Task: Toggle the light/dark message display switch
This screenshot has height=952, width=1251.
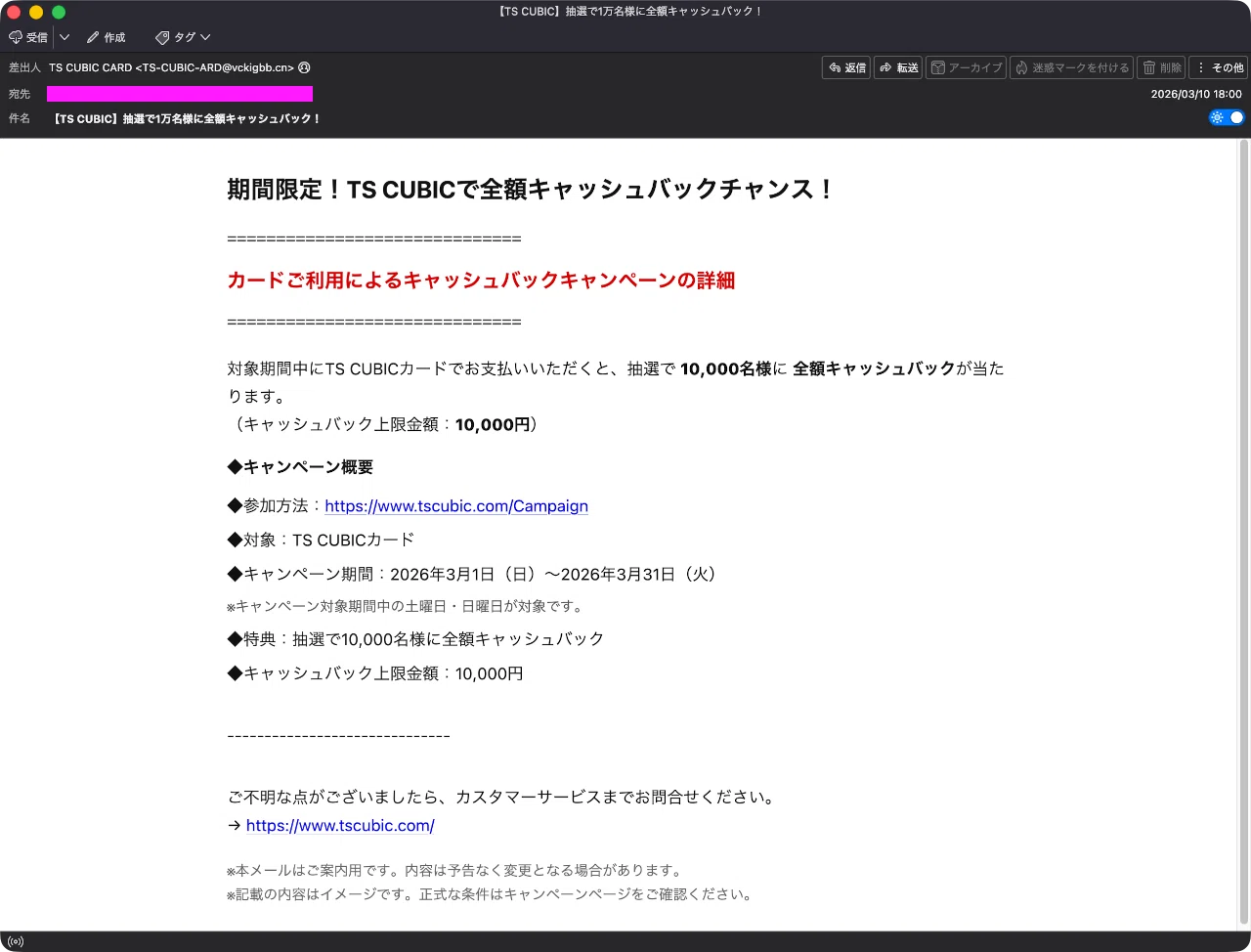Action: (x=1227, y=117)
